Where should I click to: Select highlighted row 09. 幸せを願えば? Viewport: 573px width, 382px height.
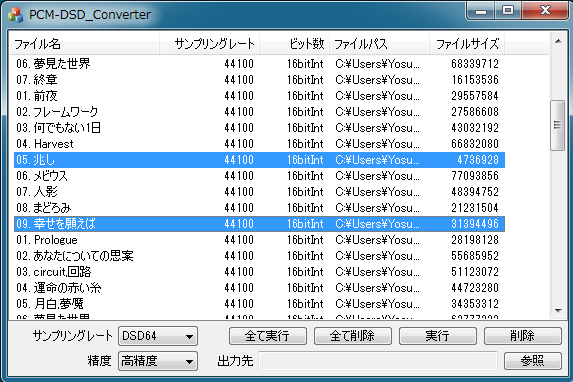click(x=259, y=224)
